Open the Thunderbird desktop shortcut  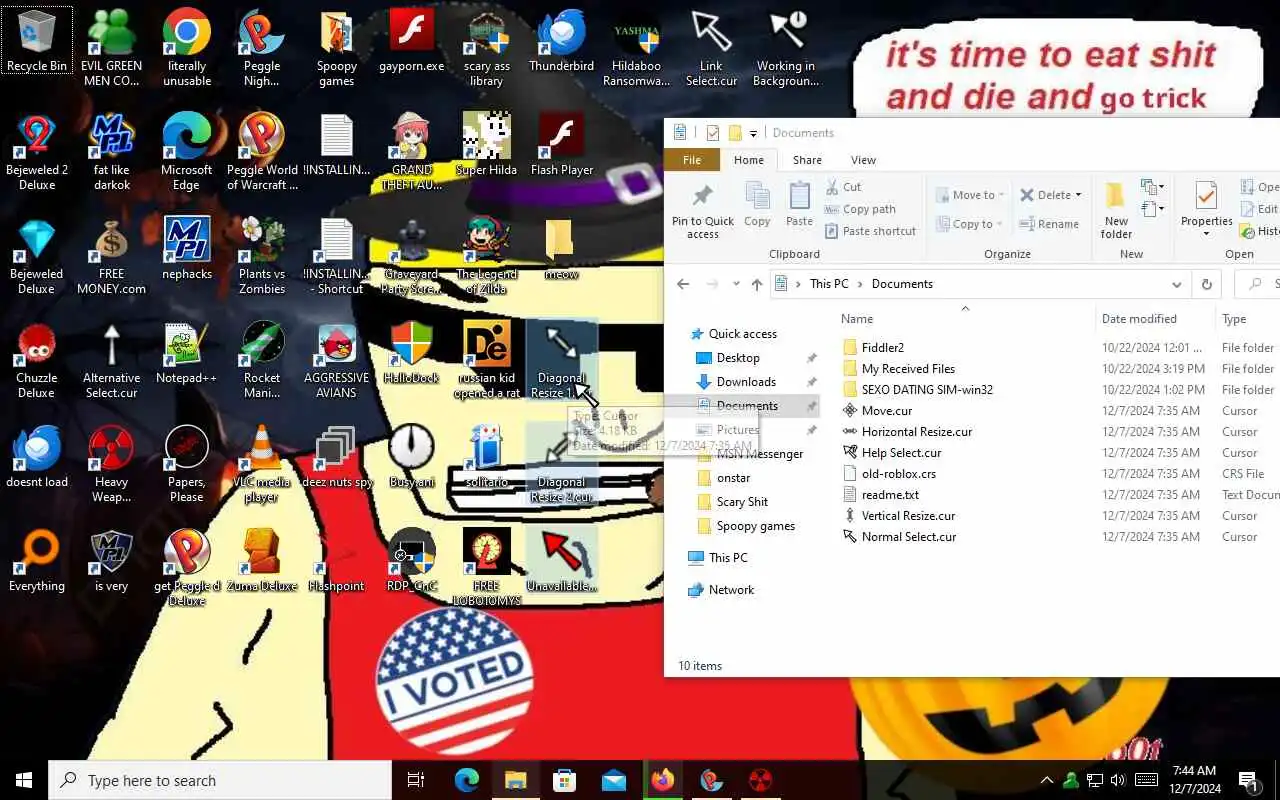pyautogui.click(x=561, y=42)
